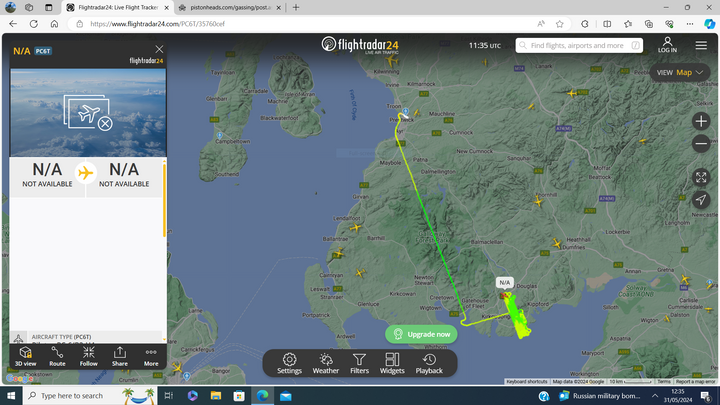This screenshot has height=405, width=720.
Task: Open the Russian military news widget
Action: click(x=599, y=396)
